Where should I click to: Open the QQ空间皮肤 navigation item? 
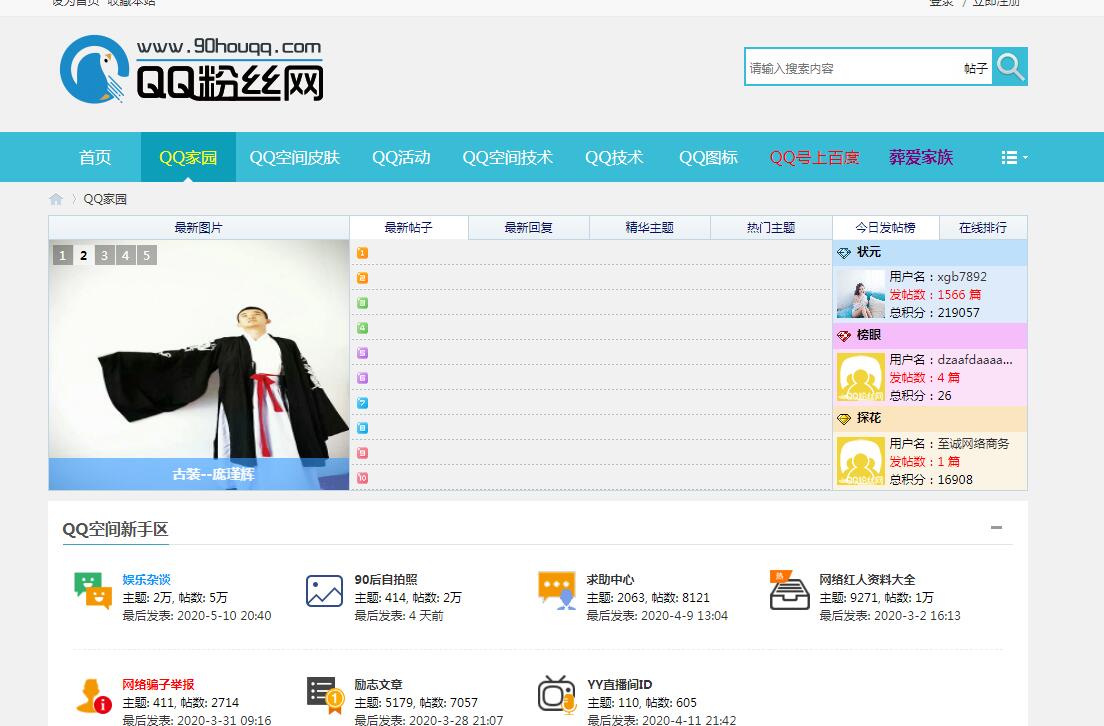point(294,157)
